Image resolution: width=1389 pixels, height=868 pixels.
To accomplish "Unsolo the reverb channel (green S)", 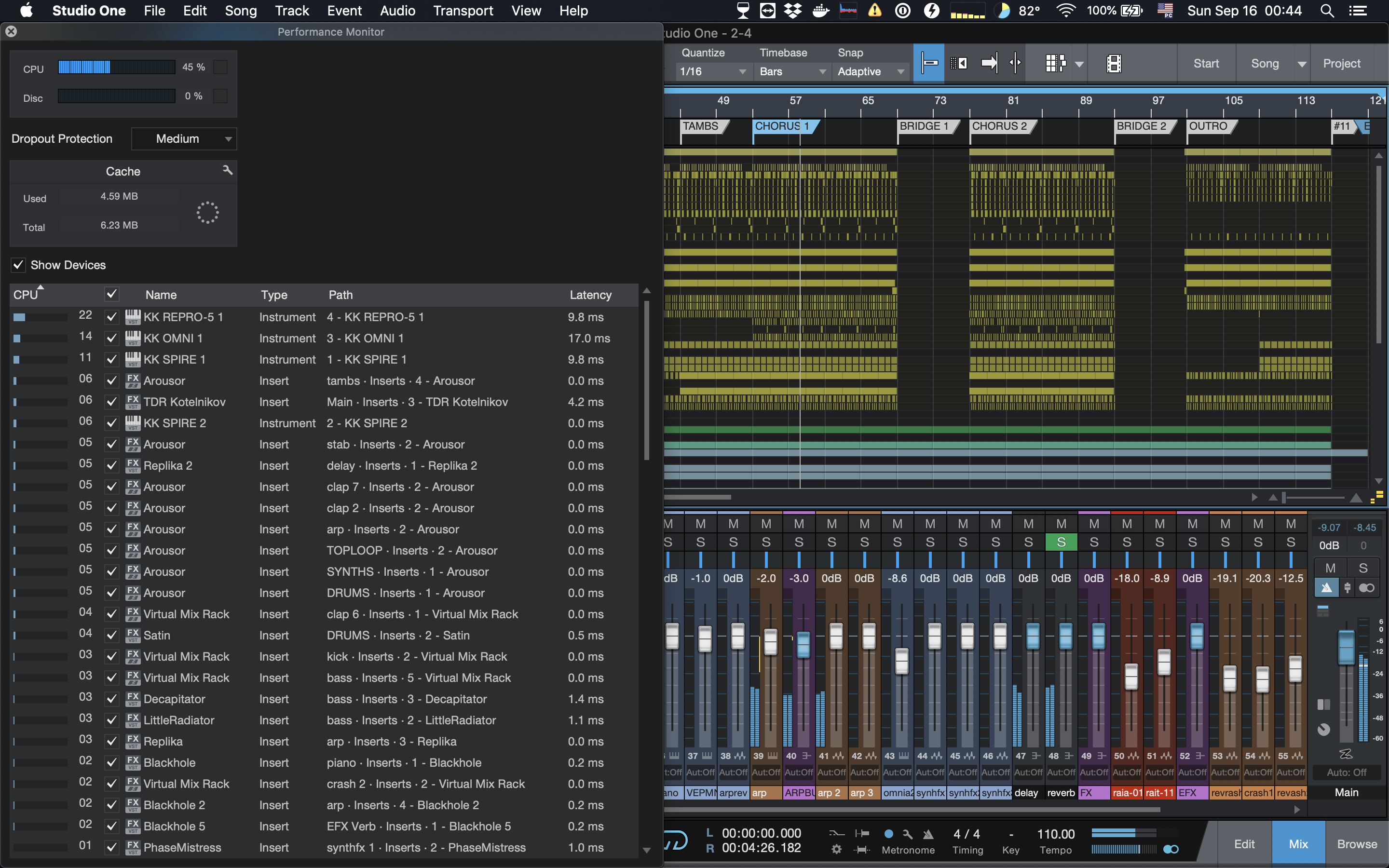I will point(1061,542).
